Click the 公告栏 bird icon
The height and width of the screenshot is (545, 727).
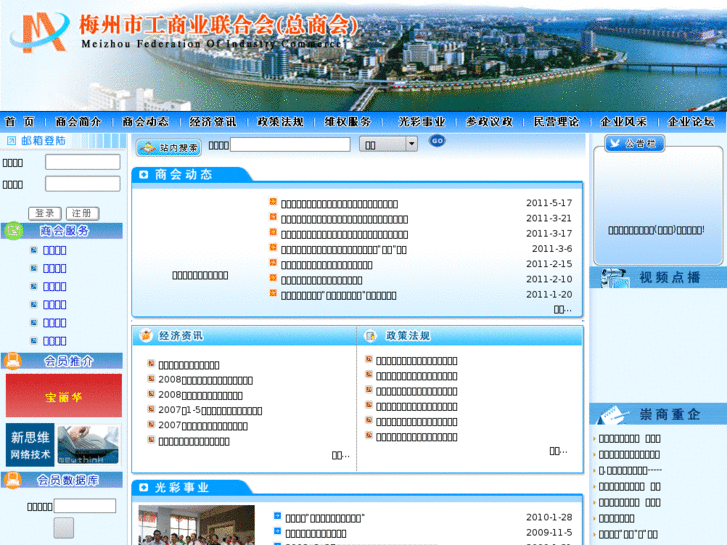tap(613, 144)
